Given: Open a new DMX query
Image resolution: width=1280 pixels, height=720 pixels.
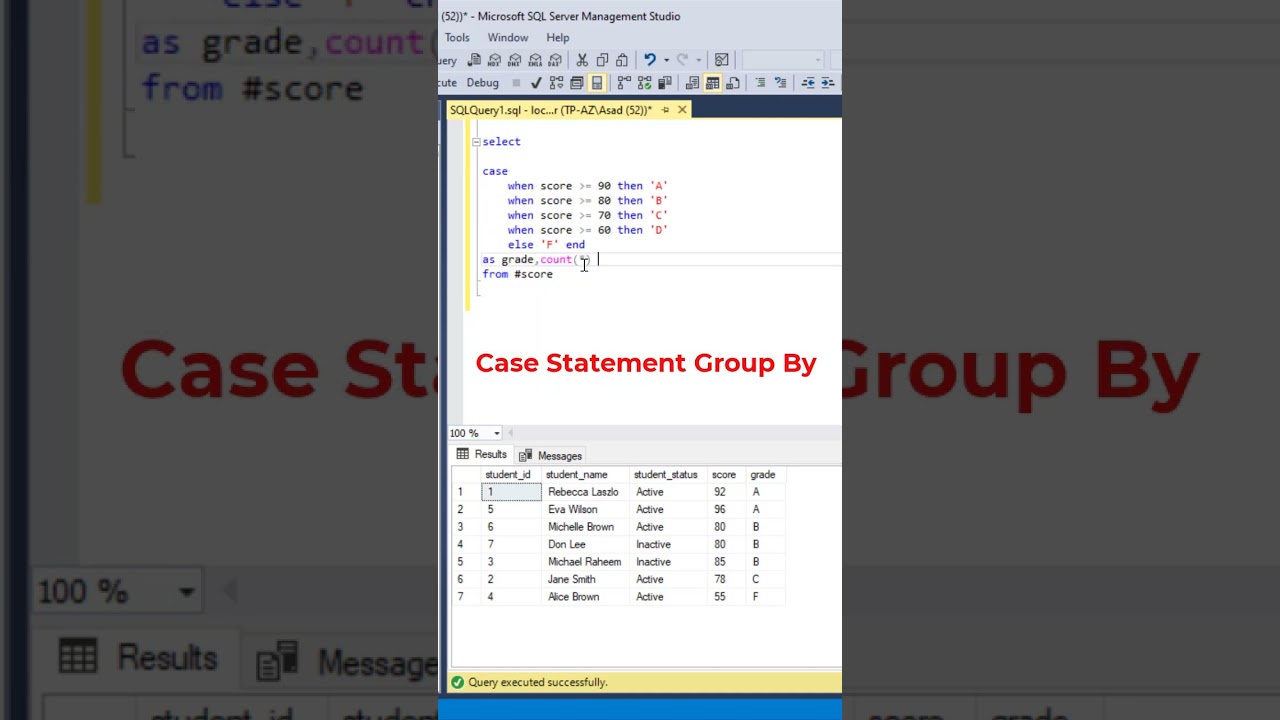Looking at the screenshot, I should (x=515, y=60).
